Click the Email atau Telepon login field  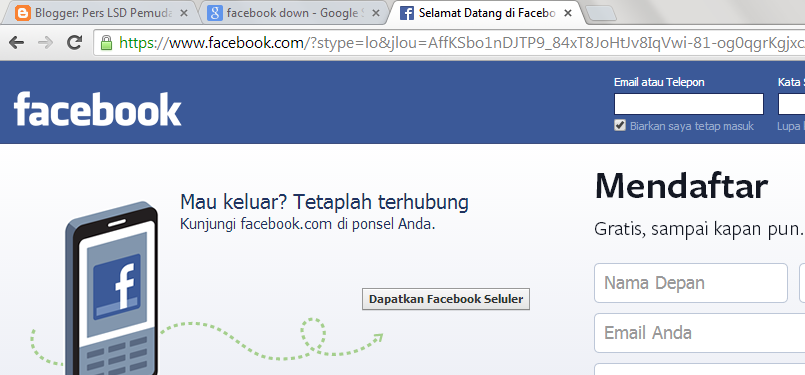coord(688,104)
